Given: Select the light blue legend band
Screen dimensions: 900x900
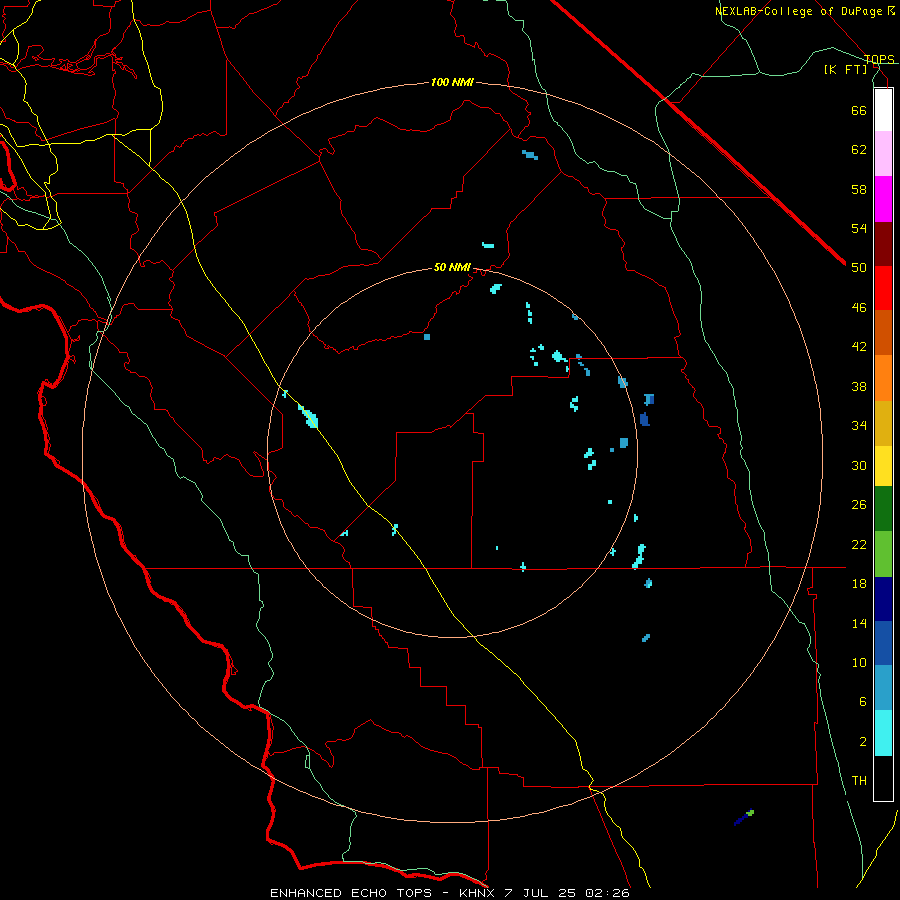Looking at the screenshot, I should [x=883, y=688].
